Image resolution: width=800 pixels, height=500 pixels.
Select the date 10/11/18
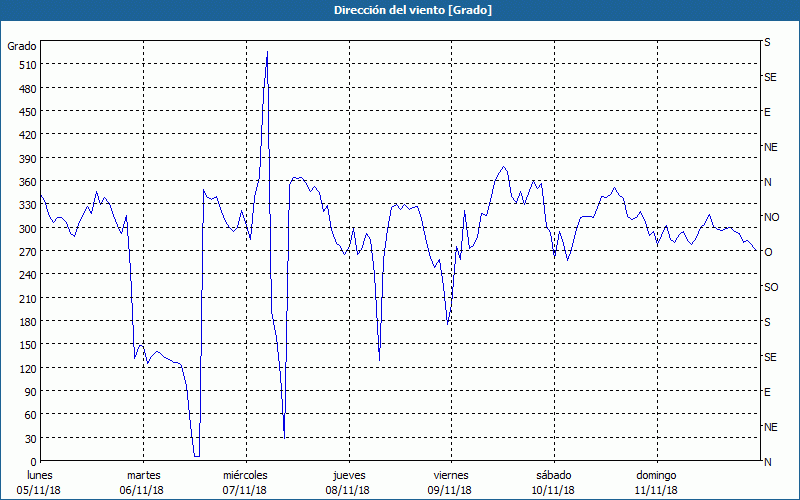pyautogui.click(x=553, y=491)
